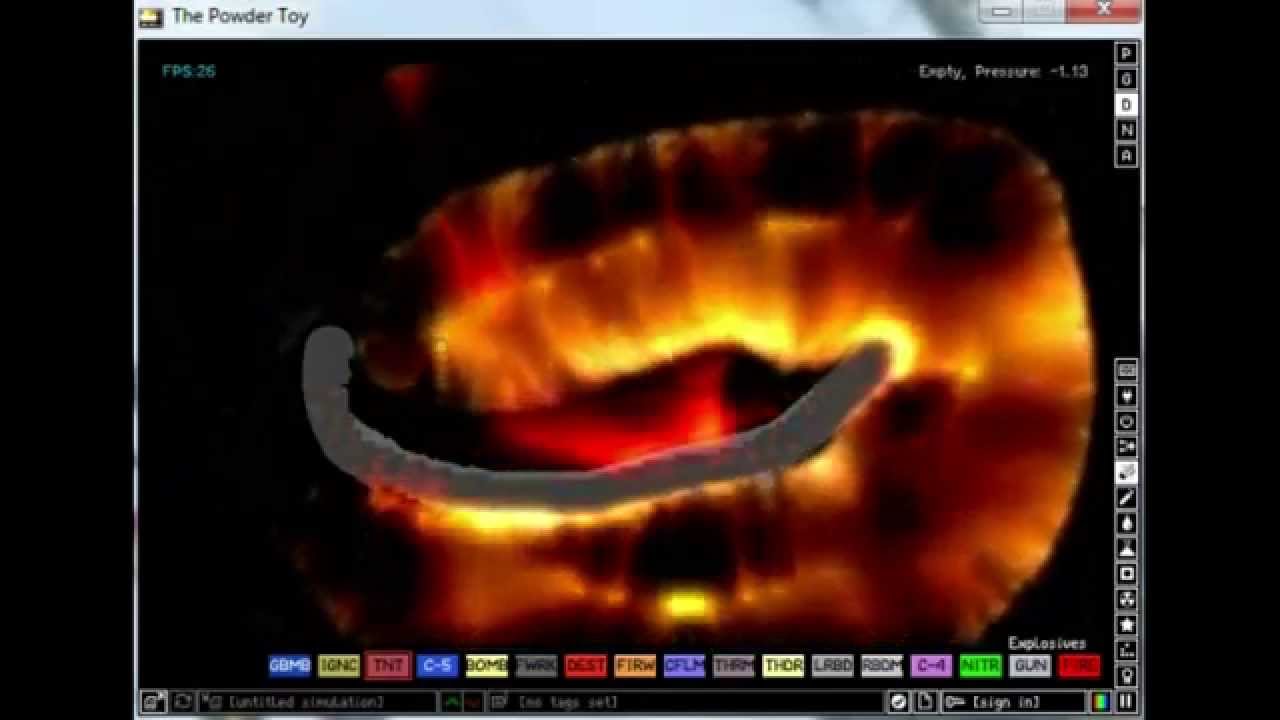Viewport: 1280px width, 720px height.
Task: Select the FIRW element
Action: (635, 665)
